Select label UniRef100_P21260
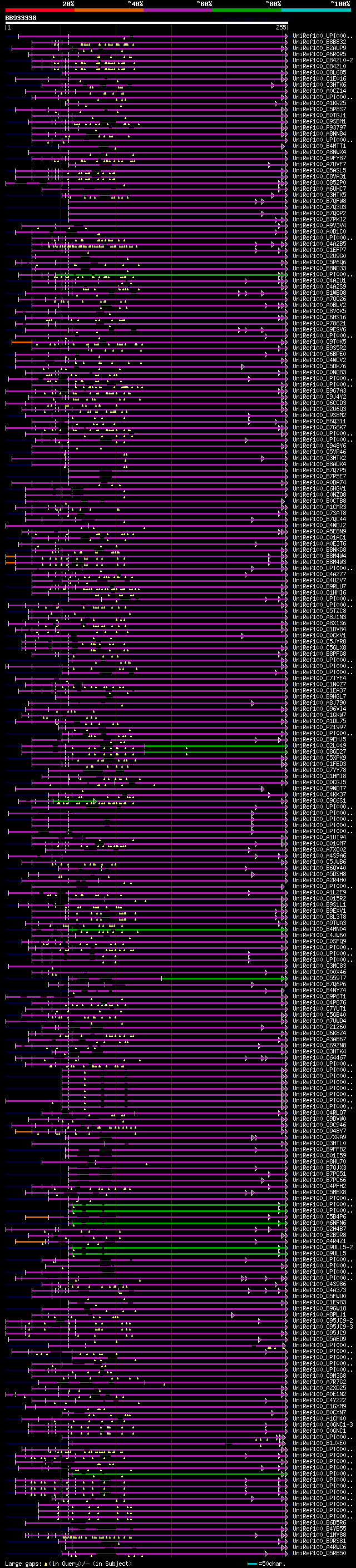Viewport: 356px width, 1568px height. [x=319, y=1027]
